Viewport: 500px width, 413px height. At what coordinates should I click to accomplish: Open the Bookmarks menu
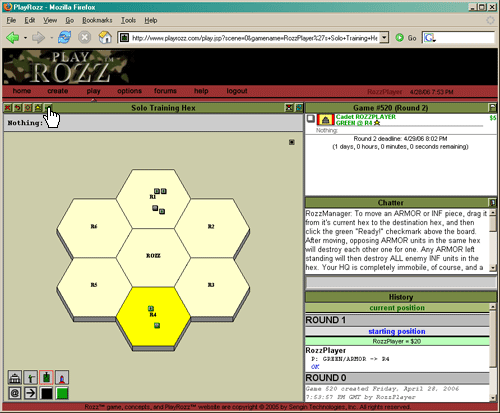[x=97, y=20]
